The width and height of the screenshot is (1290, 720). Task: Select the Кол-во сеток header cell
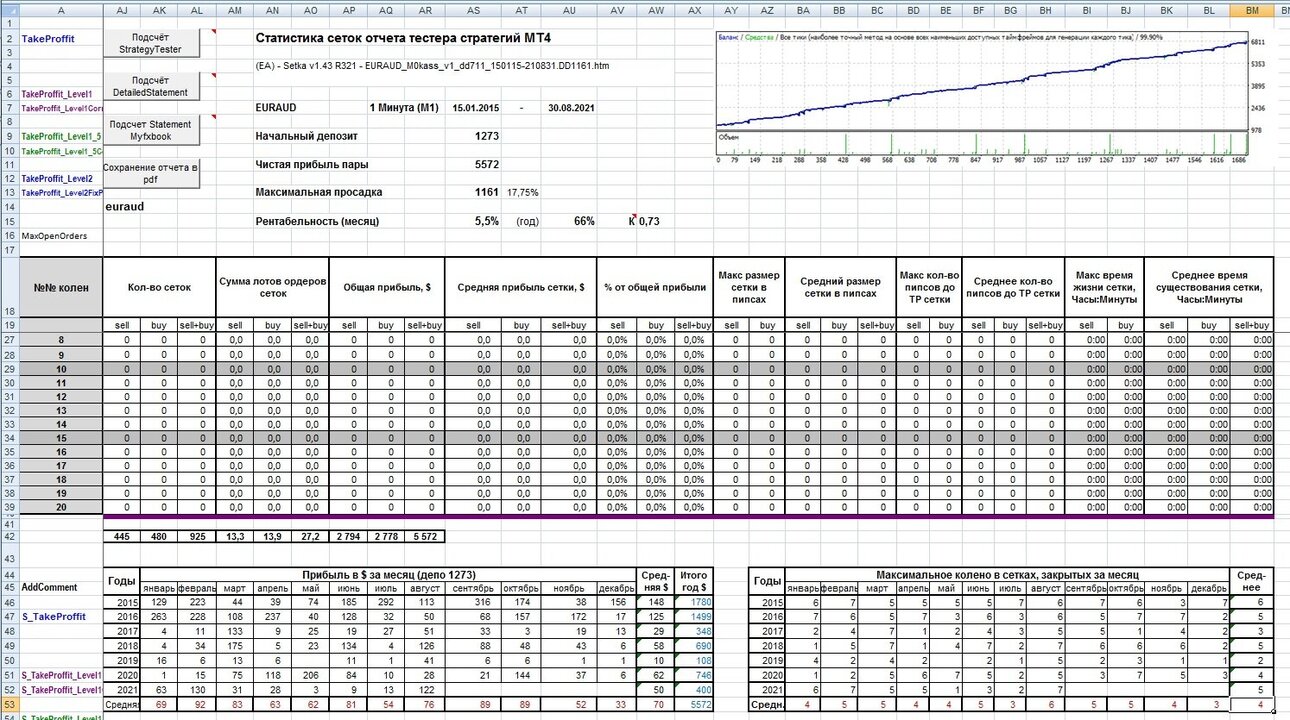pos(160,288)
